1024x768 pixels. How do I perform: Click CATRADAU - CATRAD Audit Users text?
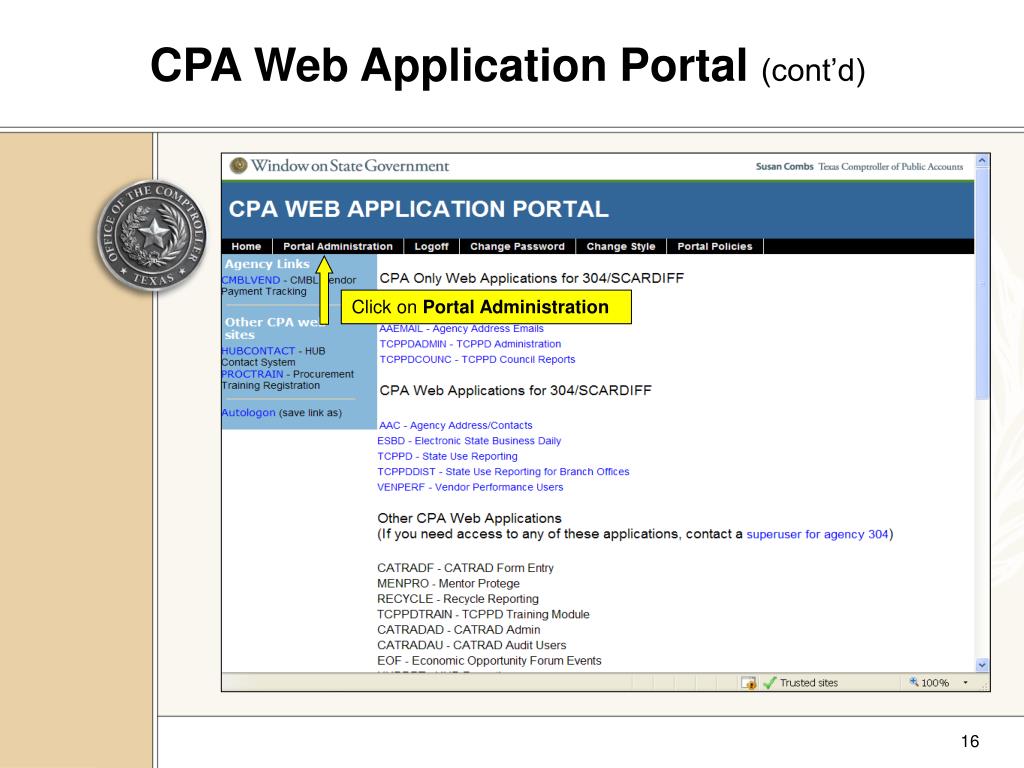472,645
